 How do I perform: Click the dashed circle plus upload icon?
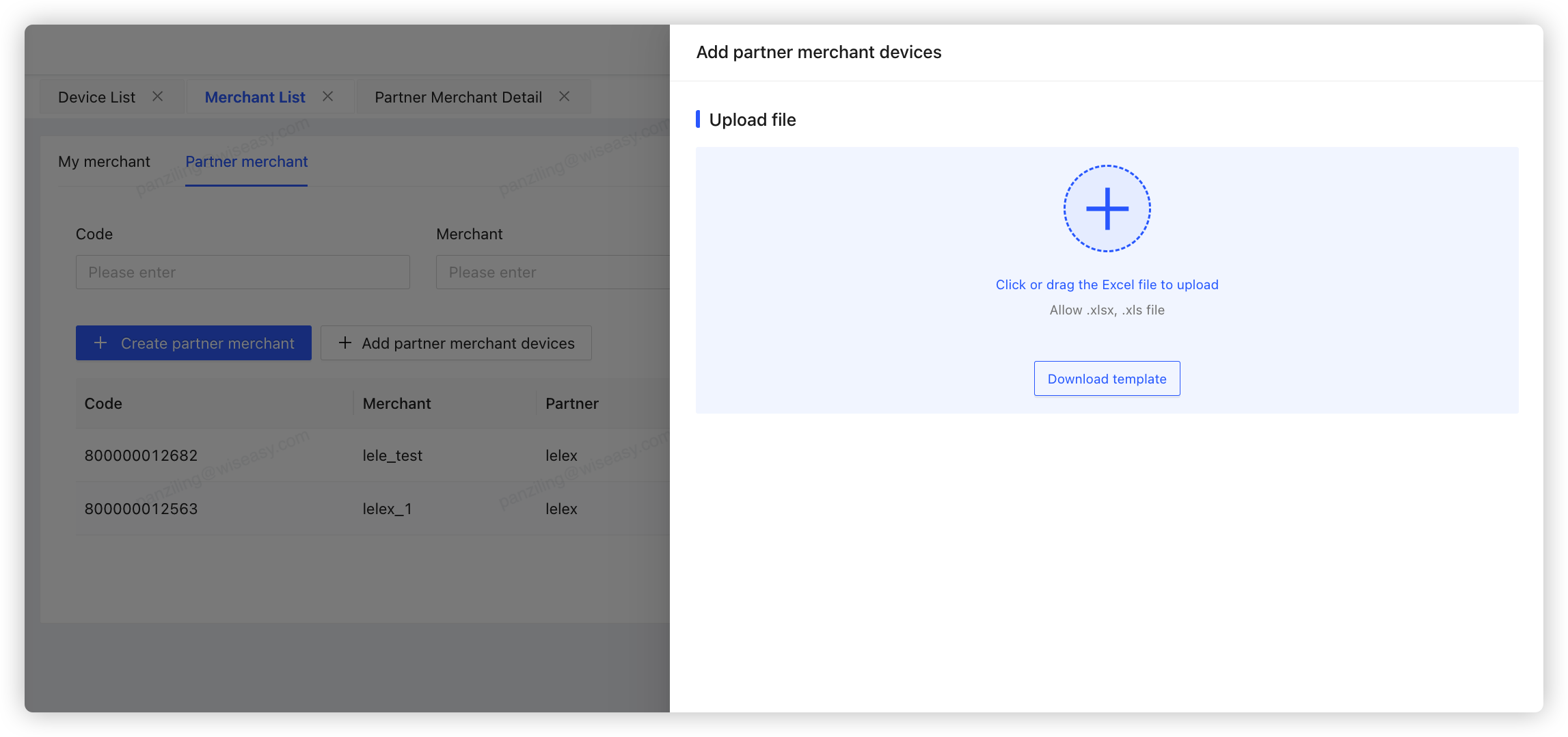(x=1107, y=209)
